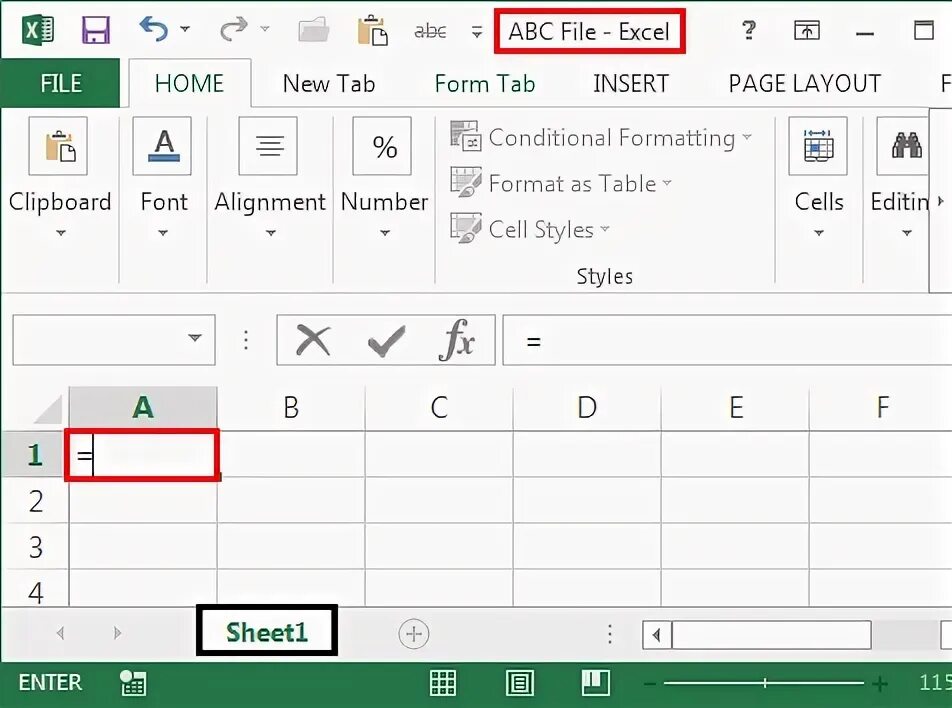Select column D header

click(x=587, y=407)
